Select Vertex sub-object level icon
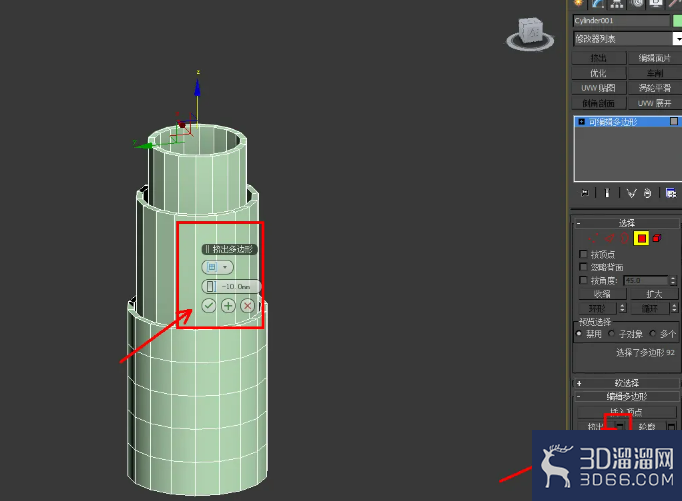The height and width of the screenshot is (501, 682). 593,238
